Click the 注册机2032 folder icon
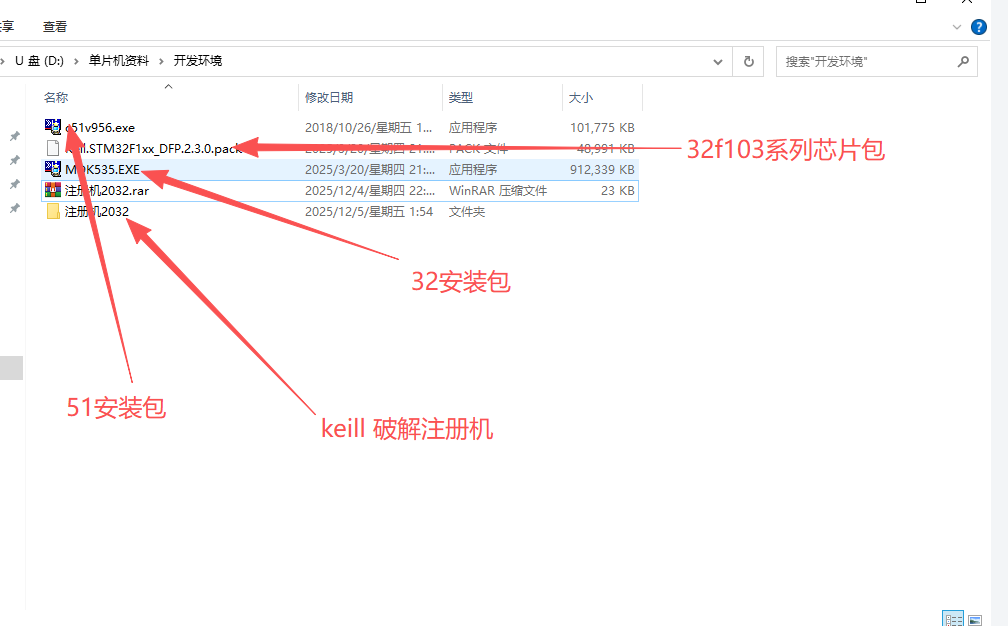The width and height of the screenshot is (1008, 626). click(53, 211)
